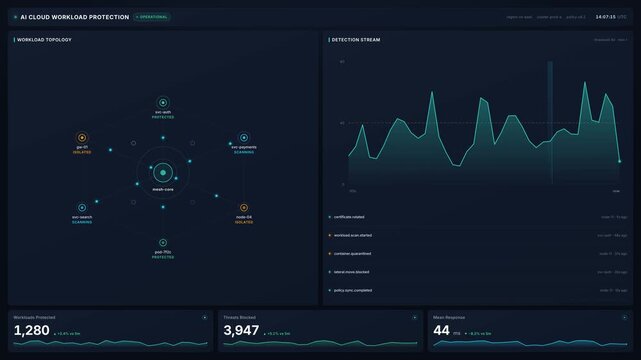Image resolution: width=641 pixels, height=360 pixels.
Task: Click the ISOLATED label under node-04
Action: pos(244,222)
